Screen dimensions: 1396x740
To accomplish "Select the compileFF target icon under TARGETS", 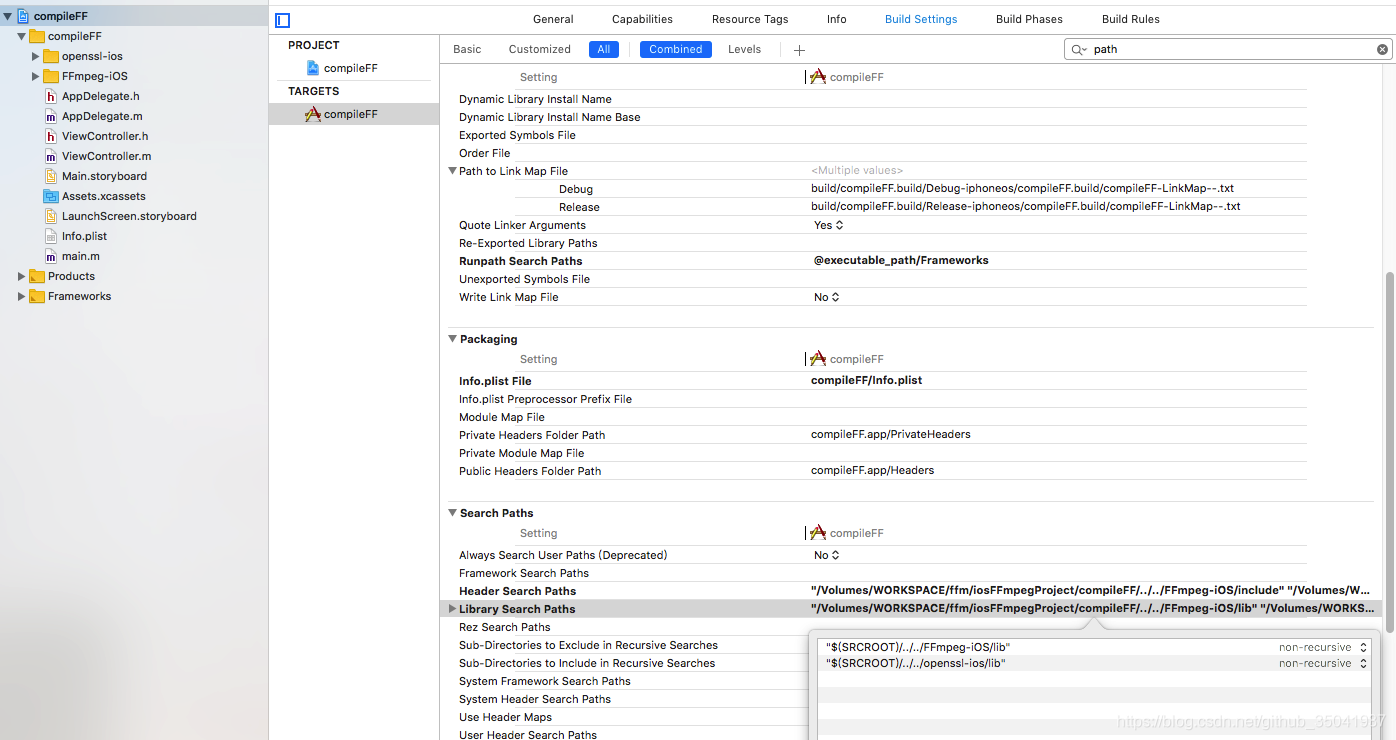I will coord(313,114).
